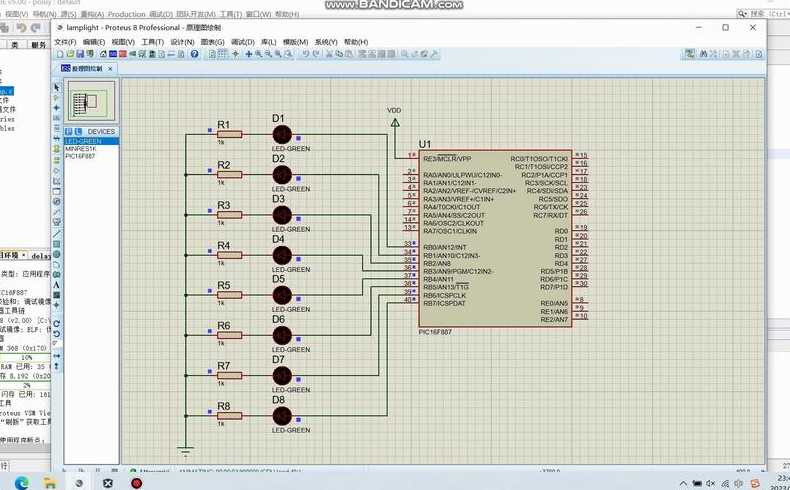
Task: Open the 窗口(W) menu in background window
Action: coord(260,14)
